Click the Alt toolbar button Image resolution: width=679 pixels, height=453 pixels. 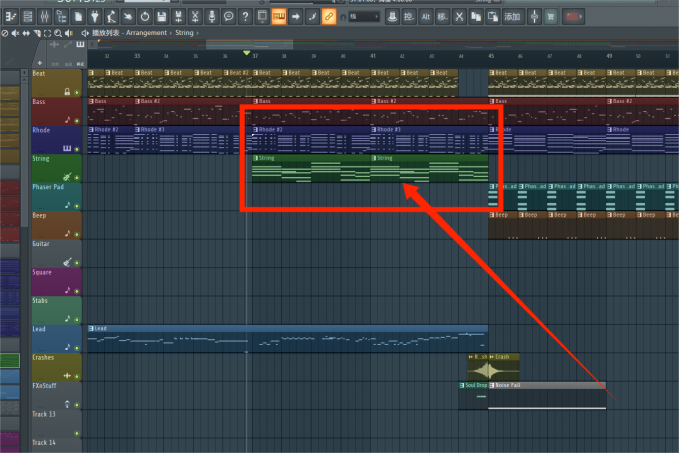coord(426,17)
